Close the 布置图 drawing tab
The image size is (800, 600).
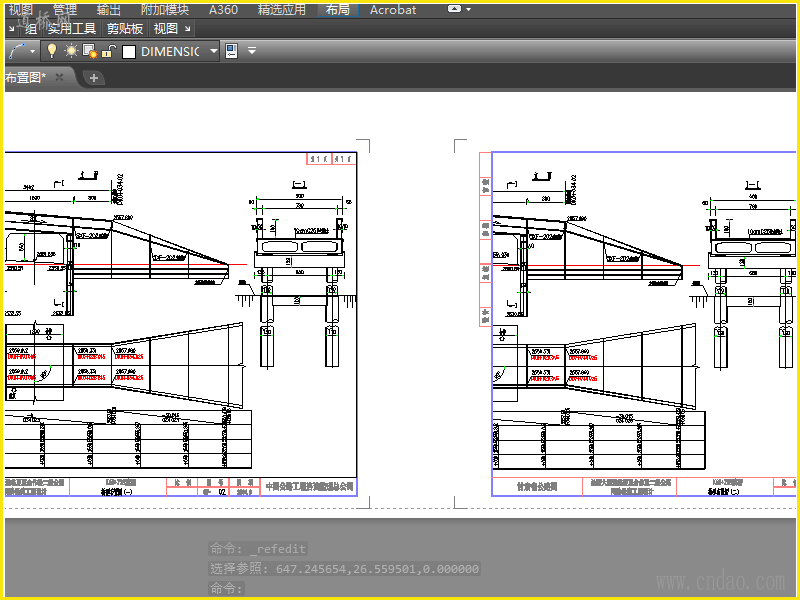point(59,77)
